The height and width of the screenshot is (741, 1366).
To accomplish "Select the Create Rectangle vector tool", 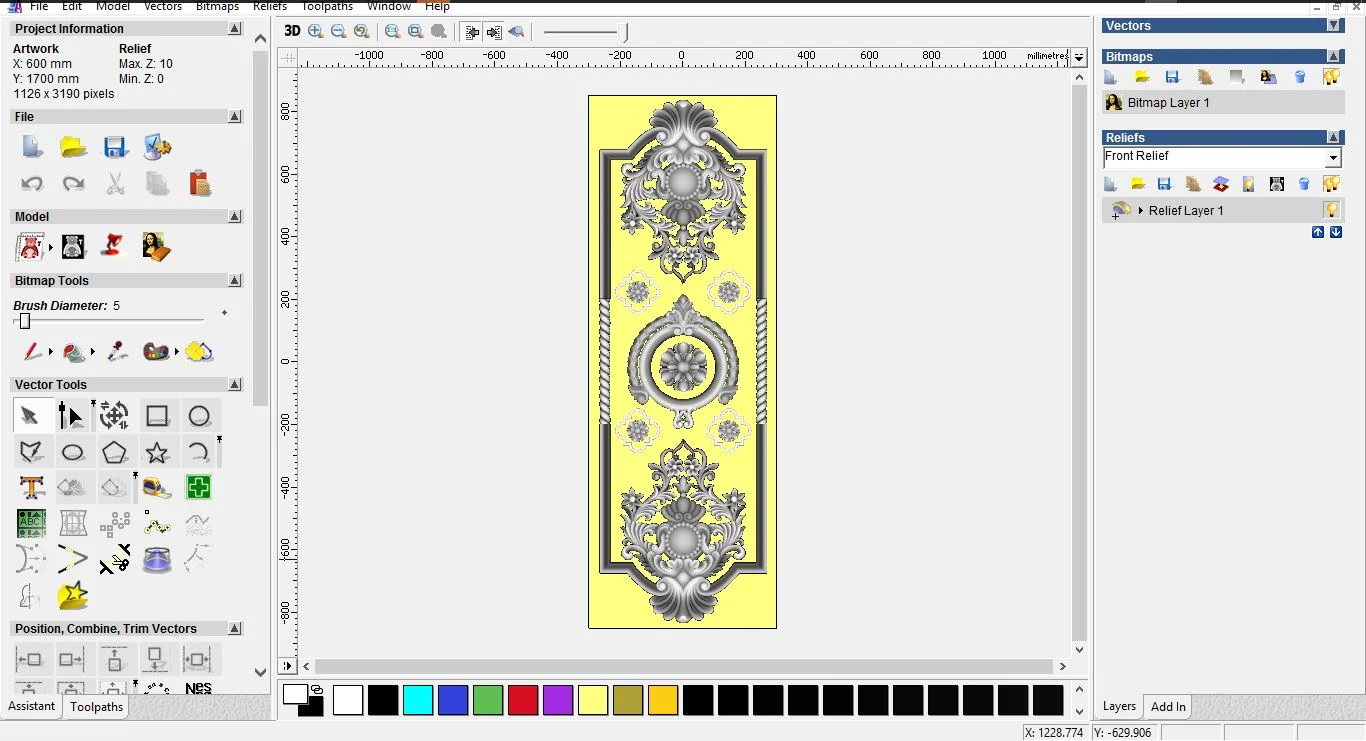I will pyautogui.click(x=157, y=416).
